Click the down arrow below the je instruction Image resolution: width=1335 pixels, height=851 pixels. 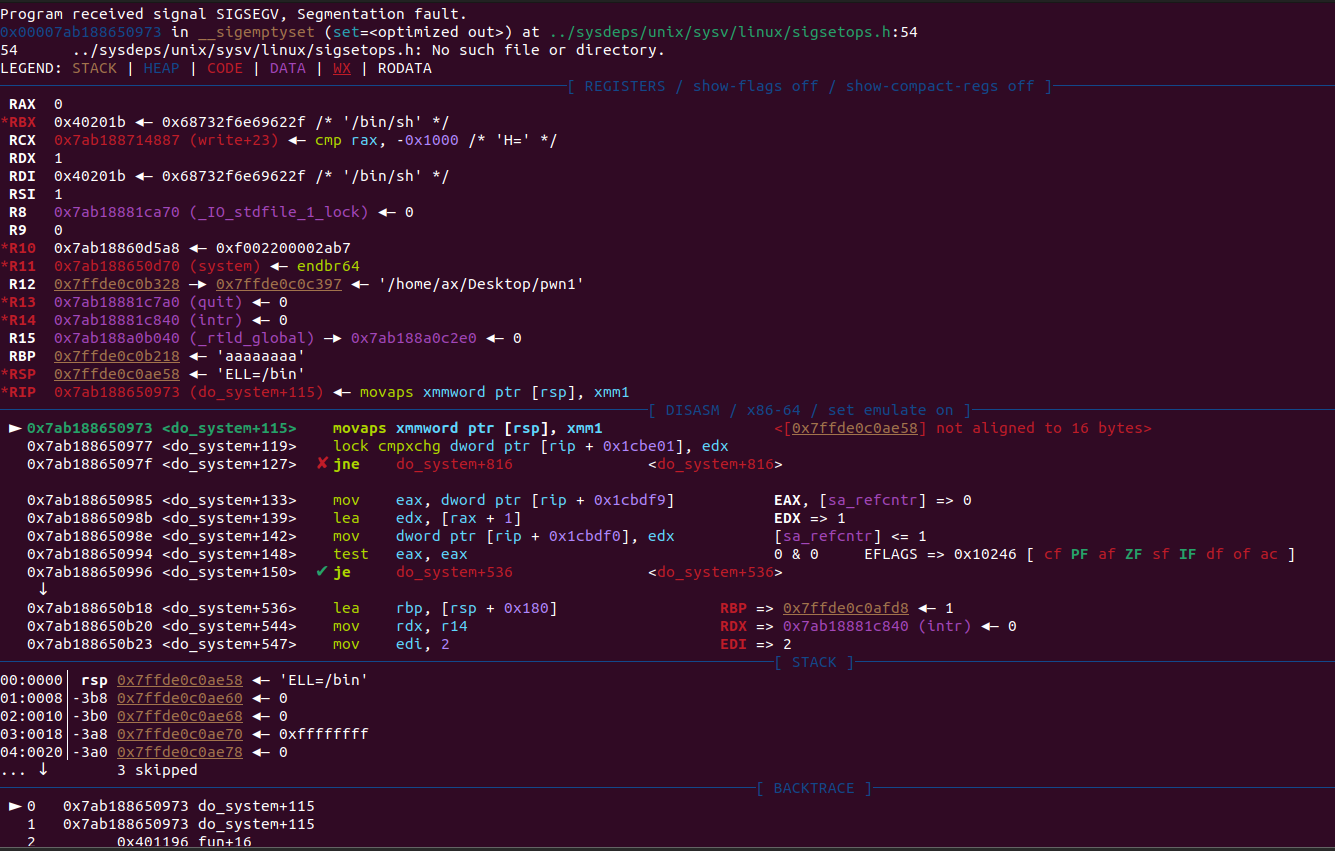pyautogui.click(x=42, y=590)
